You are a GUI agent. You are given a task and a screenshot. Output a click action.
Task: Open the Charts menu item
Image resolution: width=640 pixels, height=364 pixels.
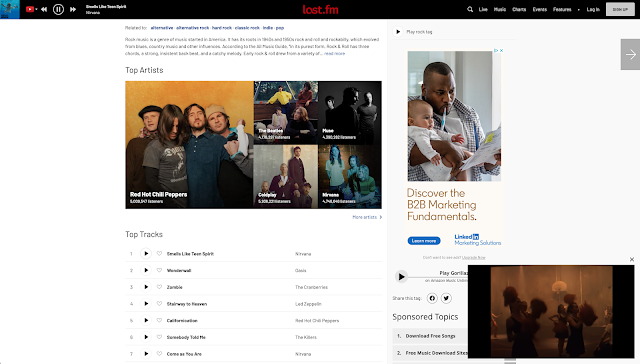click(x=519, y=9)
